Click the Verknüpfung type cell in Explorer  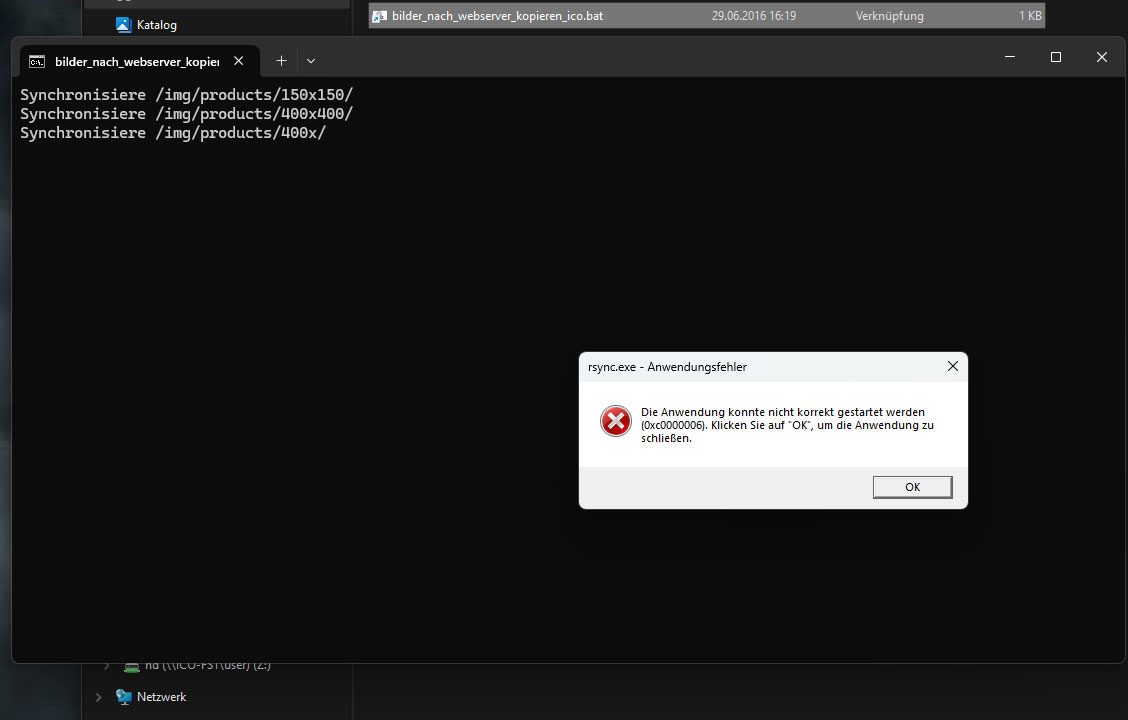coord(889,16)
